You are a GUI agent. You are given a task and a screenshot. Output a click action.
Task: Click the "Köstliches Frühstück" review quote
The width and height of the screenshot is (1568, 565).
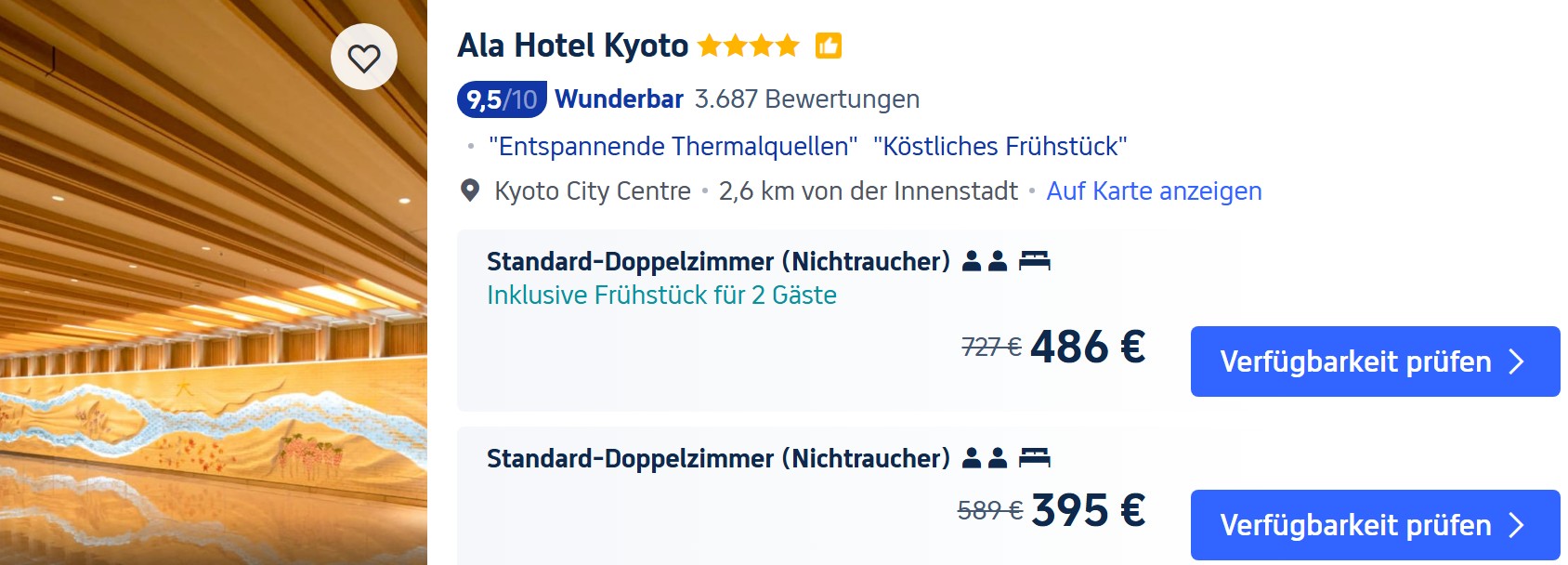[x=1000, y=147]
